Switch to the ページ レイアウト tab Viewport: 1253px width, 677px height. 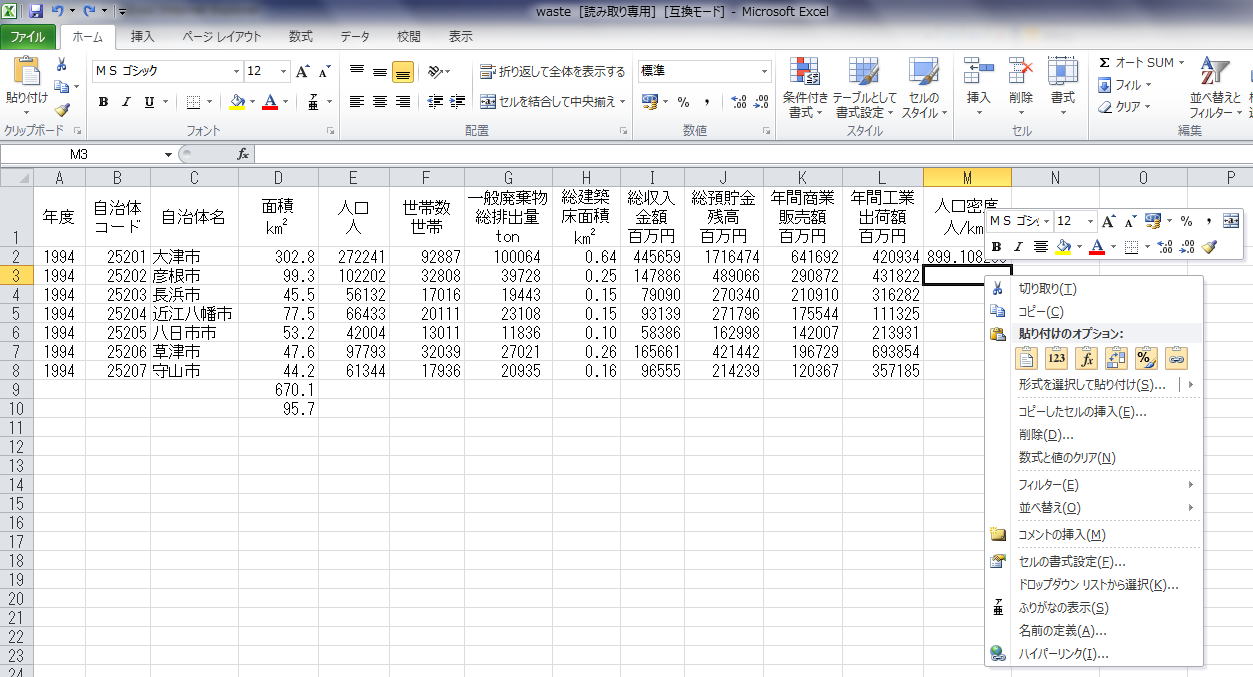(221, 37)
